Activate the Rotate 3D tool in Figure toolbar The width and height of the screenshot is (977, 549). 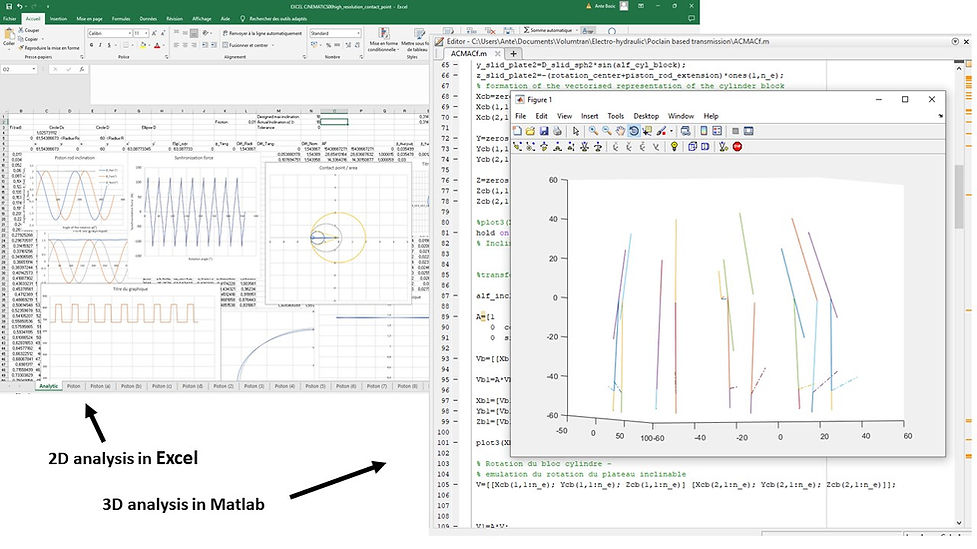pyautogui.click(x=634, y=131)
